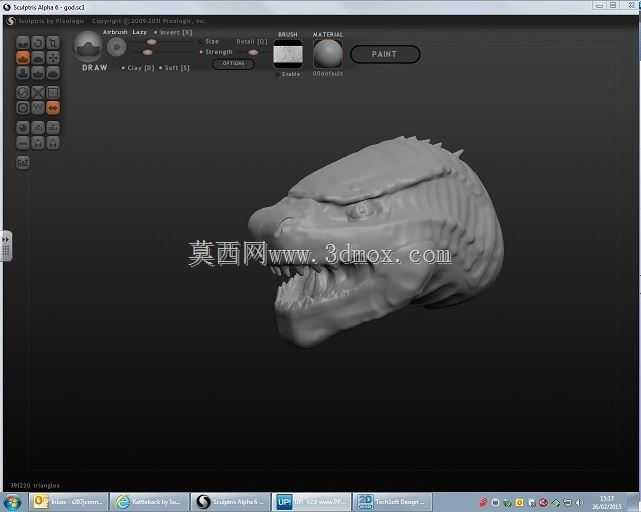Click the brush Size slider knob

click(151, 42)
